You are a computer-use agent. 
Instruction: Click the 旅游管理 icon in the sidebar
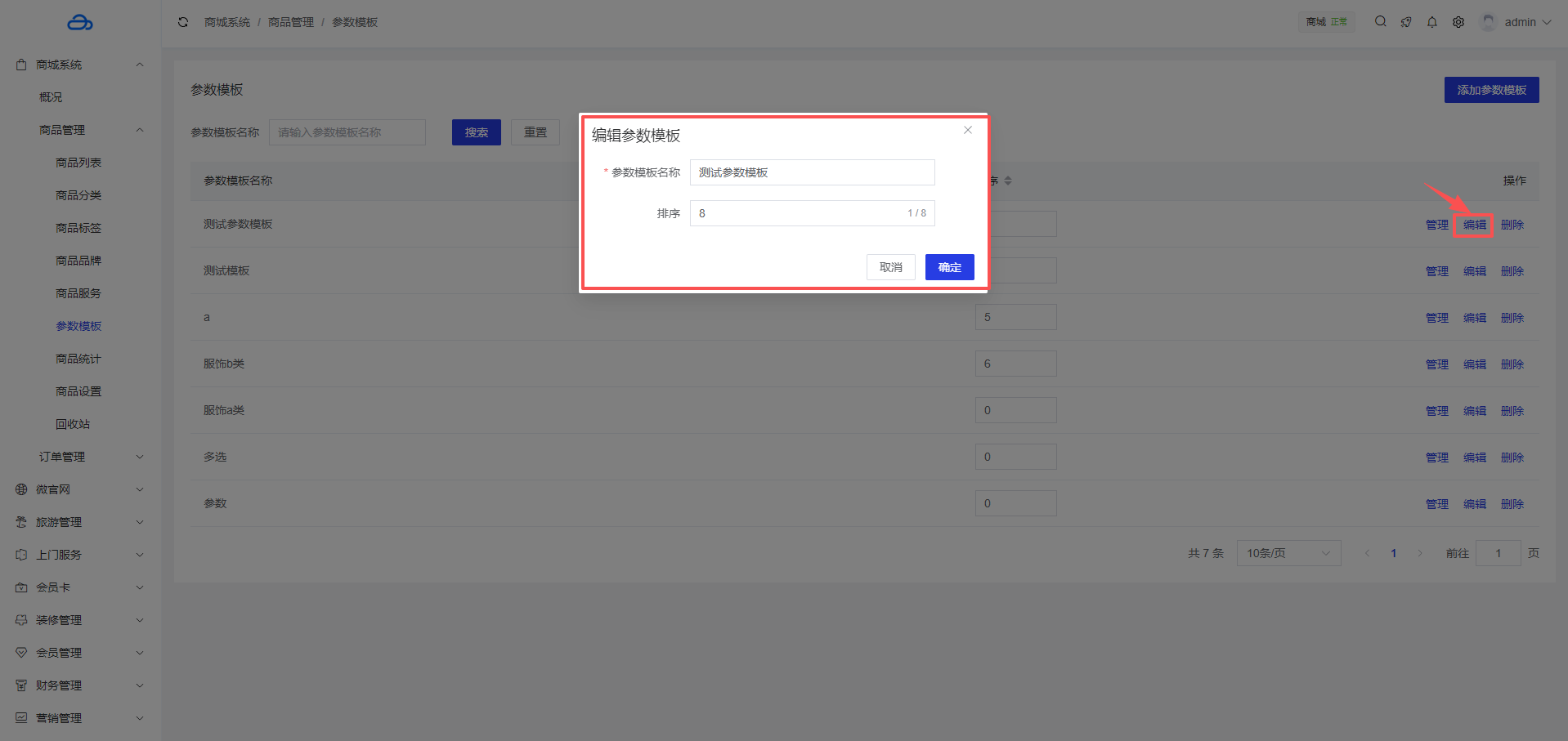point(21,522)
